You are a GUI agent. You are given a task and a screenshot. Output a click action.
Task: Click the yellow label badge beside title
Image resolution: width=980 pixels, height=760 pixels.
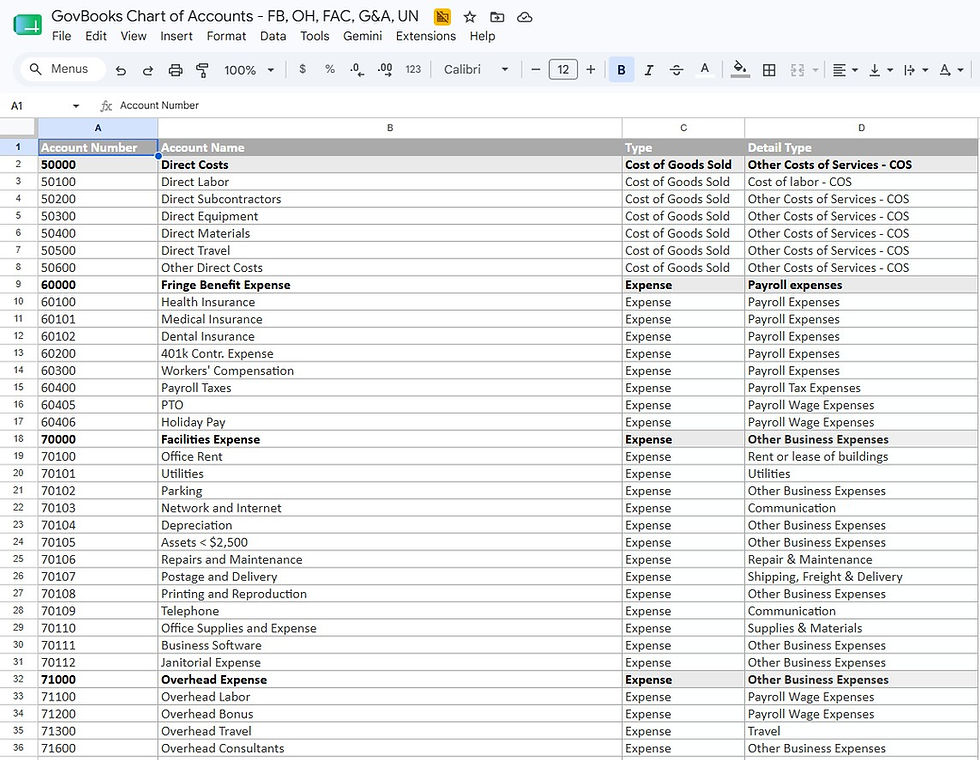coord(442,17)
